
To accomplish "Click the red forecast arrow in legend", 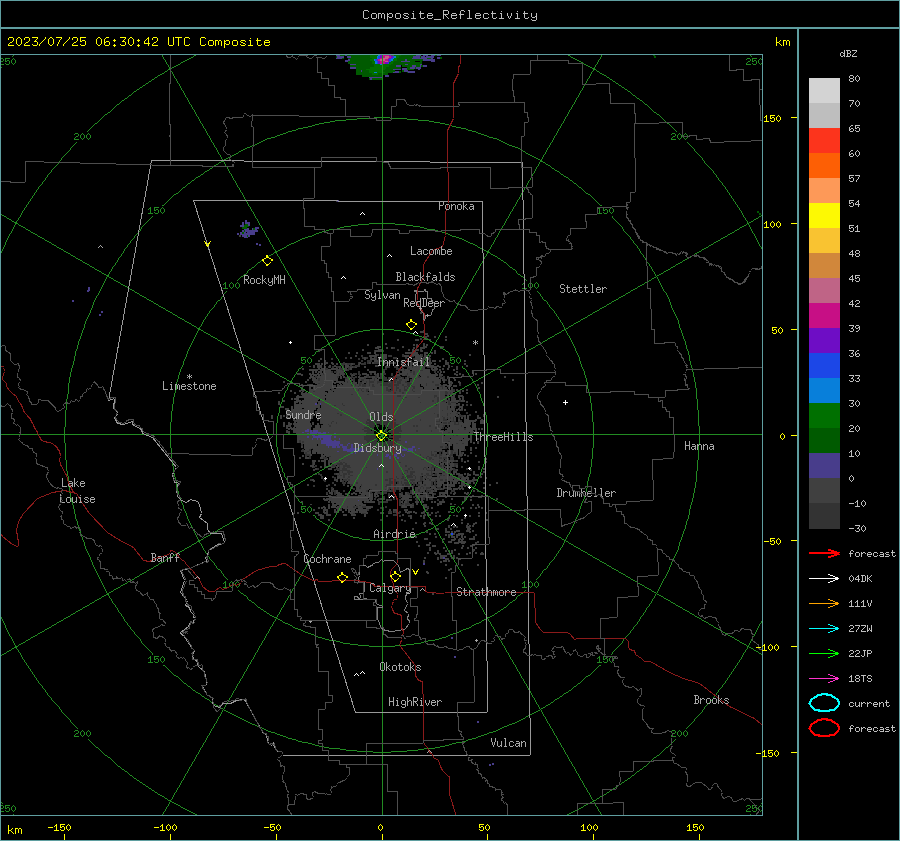I will [x=824, y=553].
